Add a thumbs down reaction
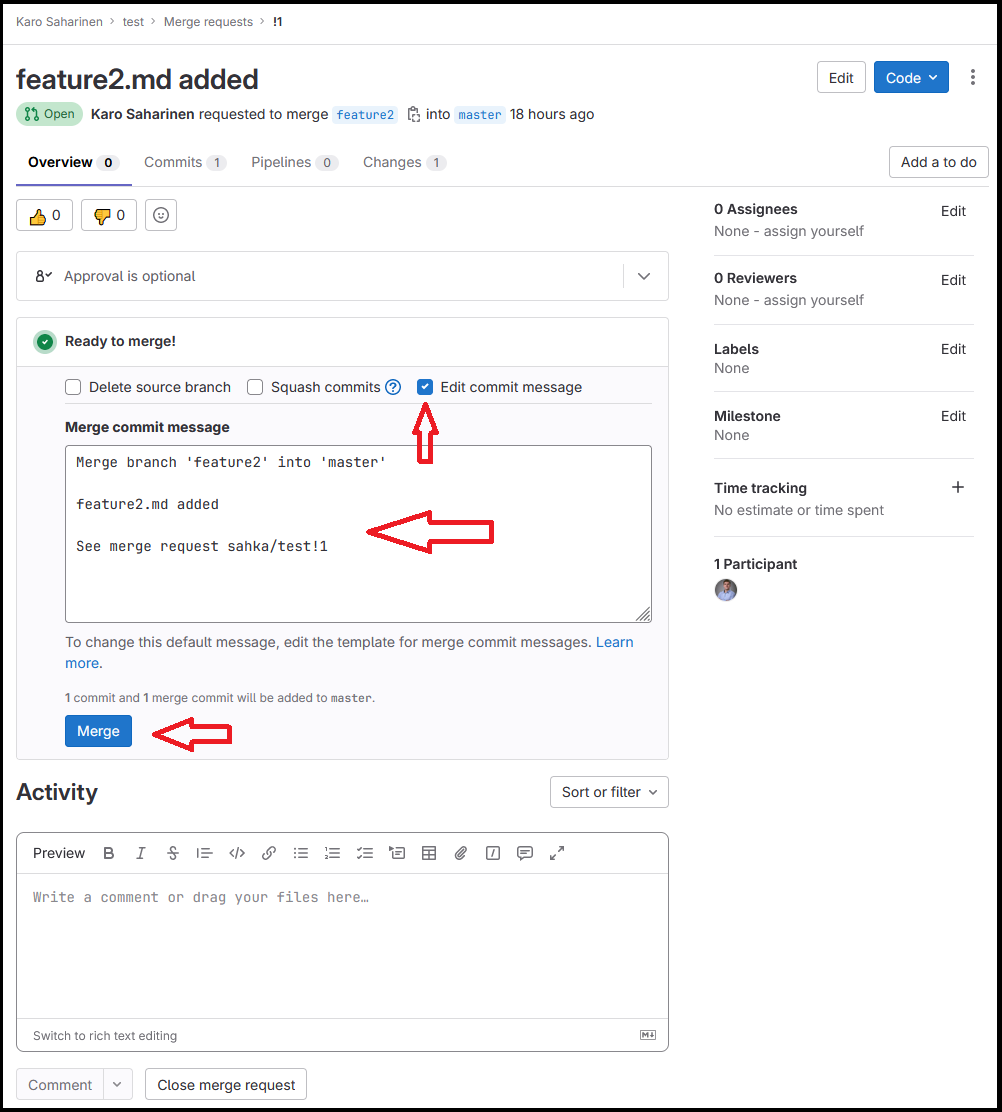 click(x=109, y=215)
